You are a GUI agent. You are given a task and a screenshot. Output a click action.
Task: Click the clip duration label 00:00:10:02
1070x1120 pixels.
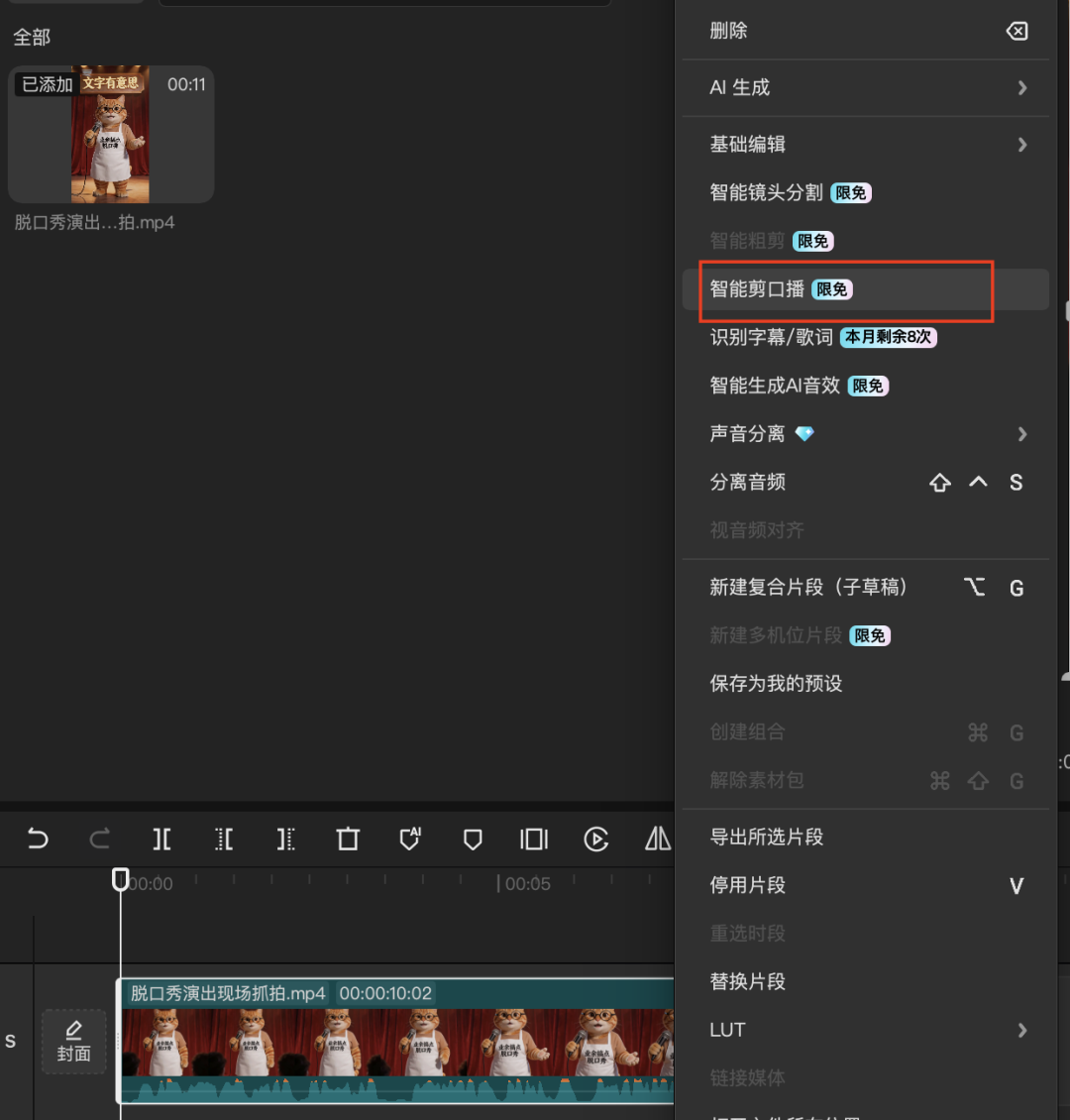click(x=385, y=993)
